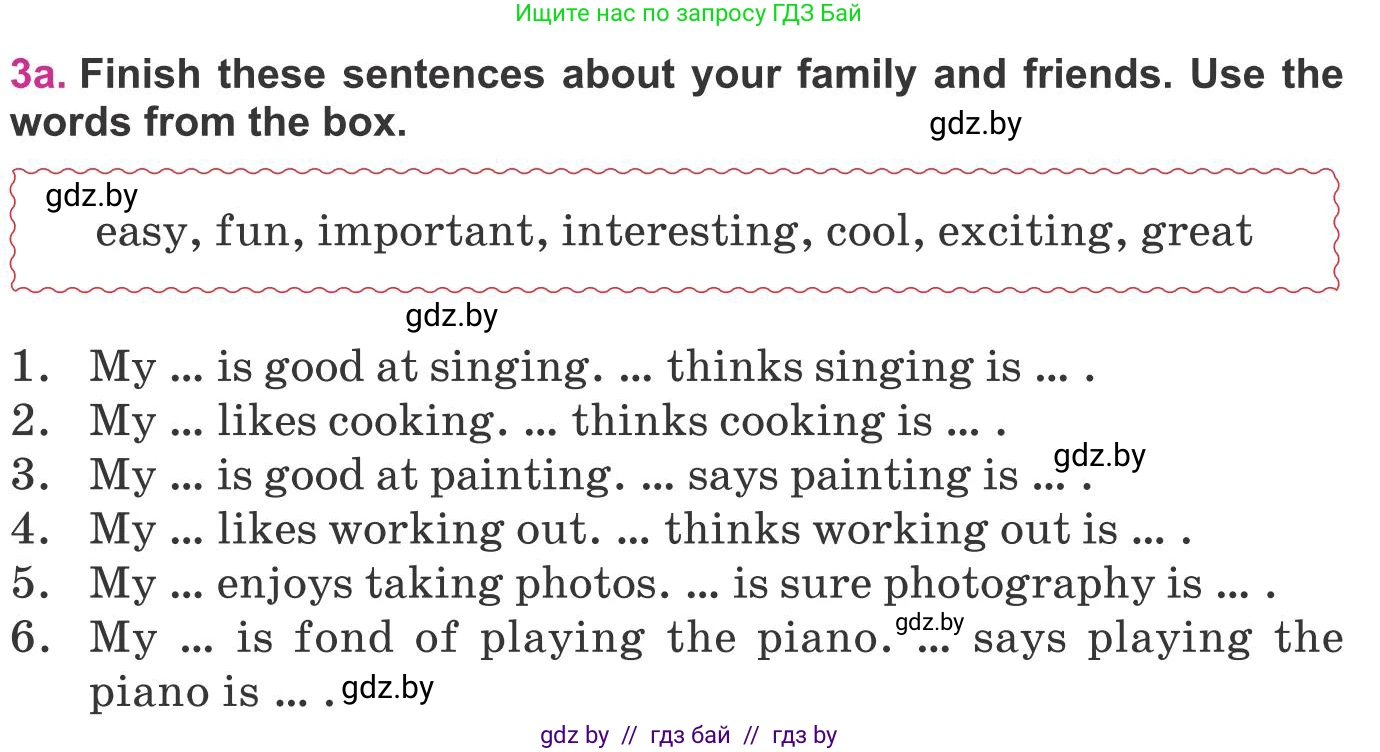The width and height of the screenshot is (1380, 752).
Task: Select the word "easy" in the word box
Action: 140,233
